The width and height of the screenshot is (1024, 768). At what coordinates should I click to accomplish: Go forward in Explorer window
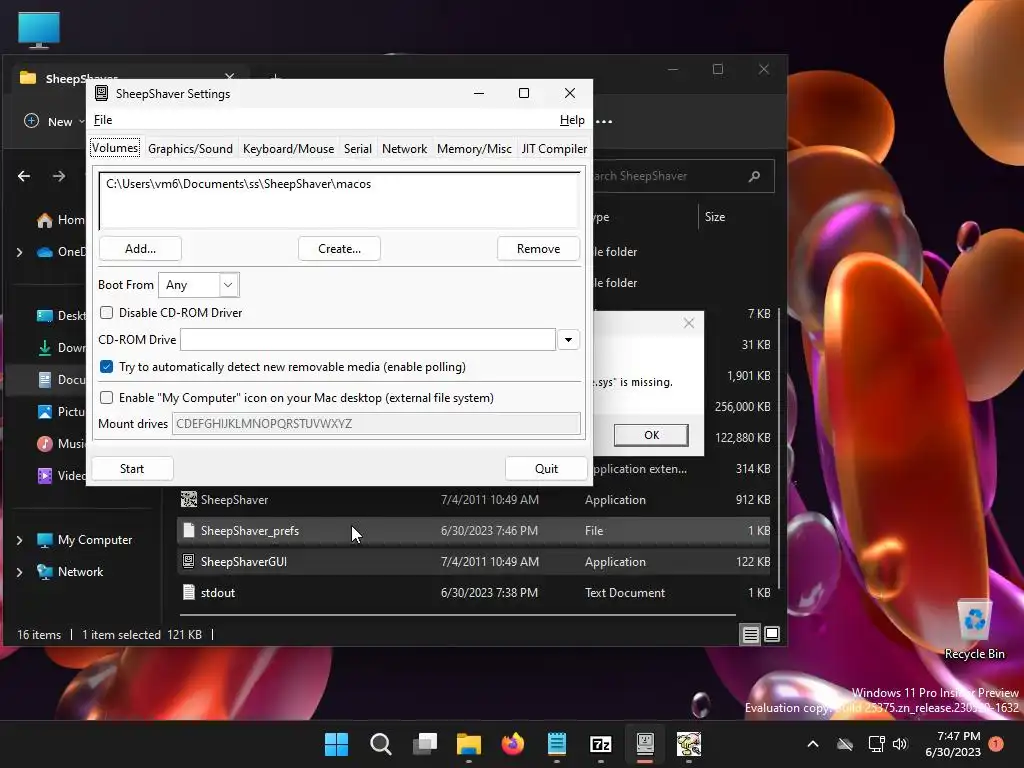tap(59, 176)
